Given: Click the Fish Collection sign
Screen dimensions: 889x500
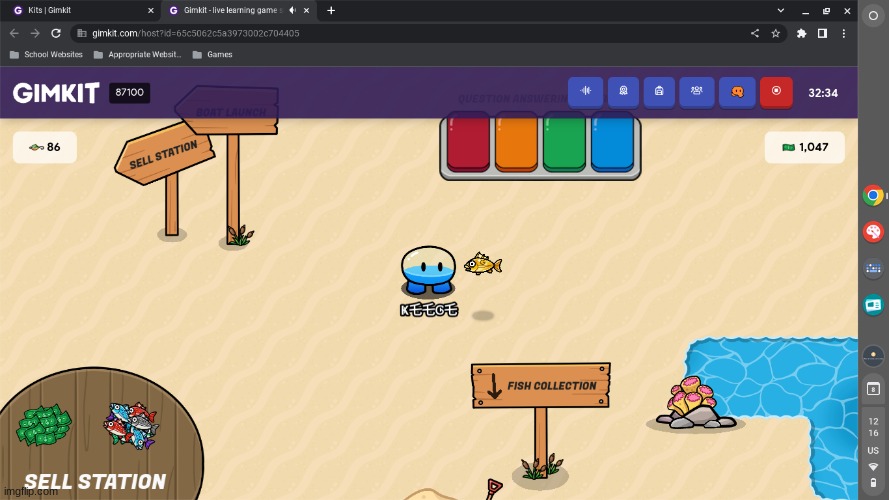Looking at the screenshot, I should click(x=541, y=385).
